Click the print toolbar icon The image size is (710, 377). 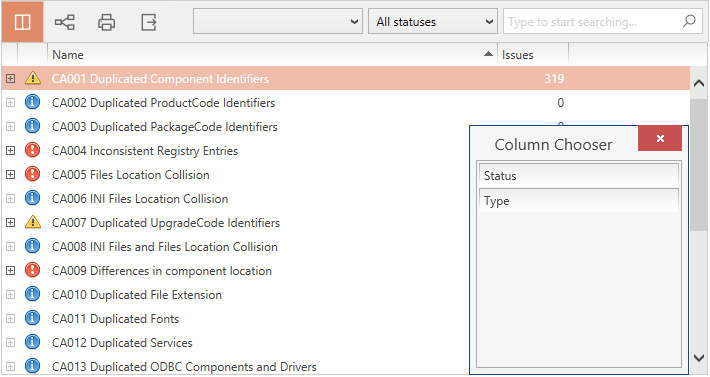point(106,22)
